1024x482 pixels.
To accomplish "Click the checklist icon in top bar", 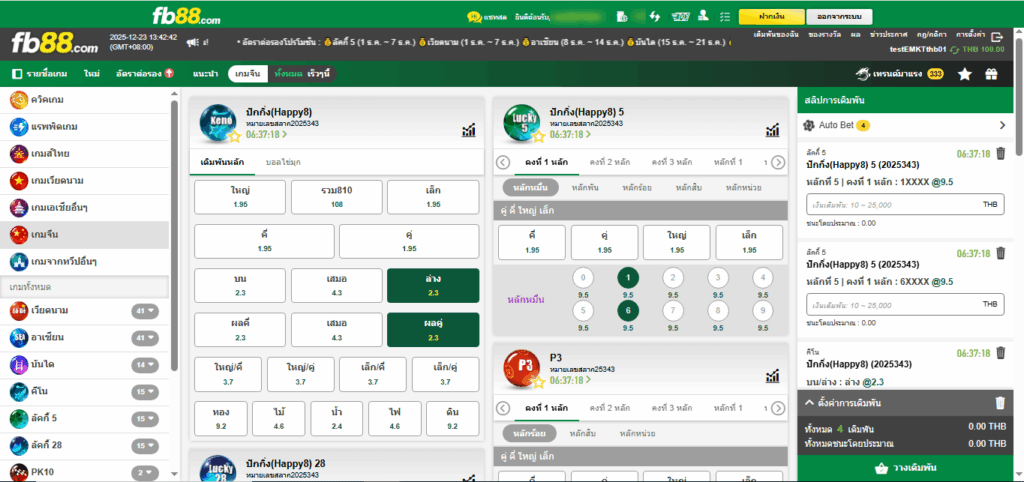I will [724, 16].
